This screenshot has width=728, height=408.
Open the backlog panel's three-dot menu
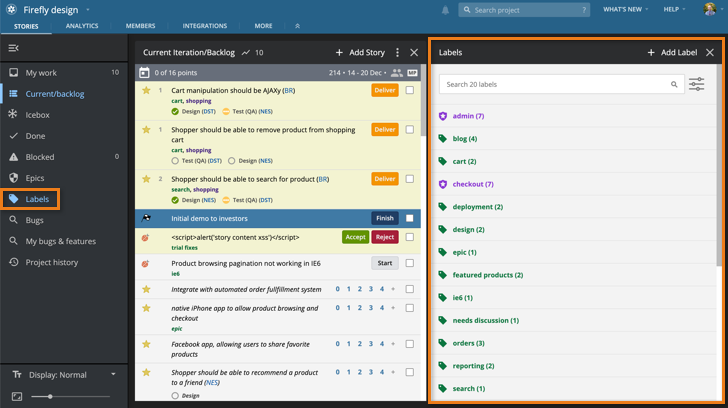(397, 52)
